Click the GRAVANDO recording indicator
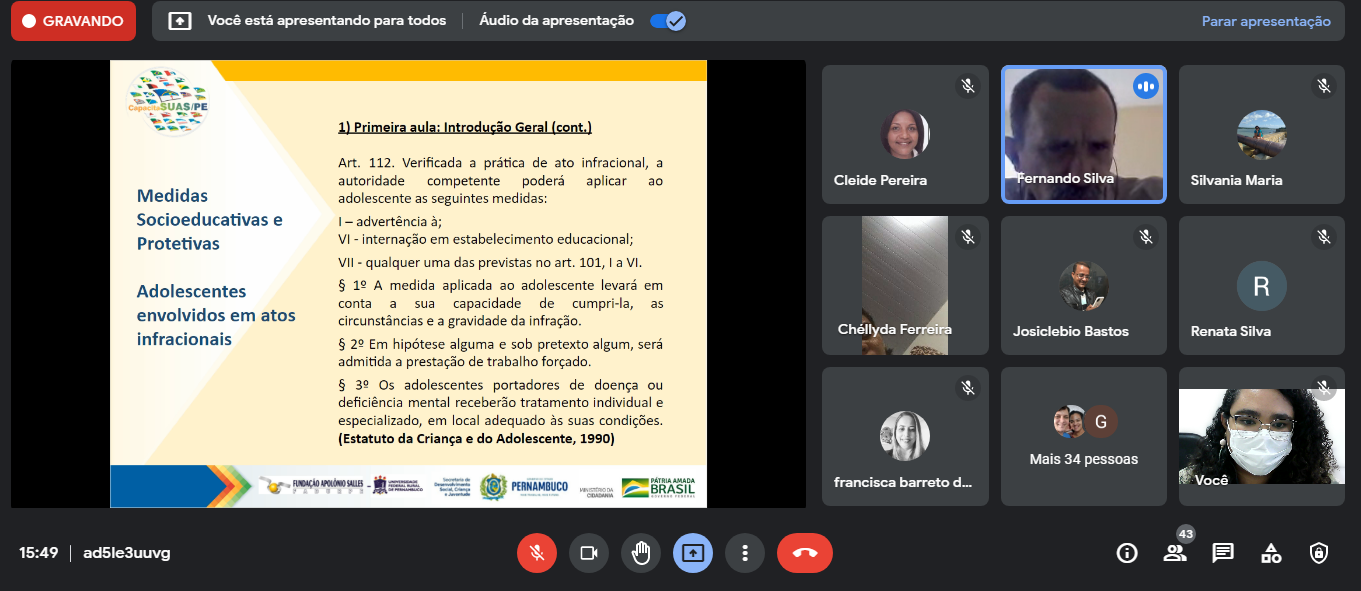 pyautogui.click(x=73, y=21)
